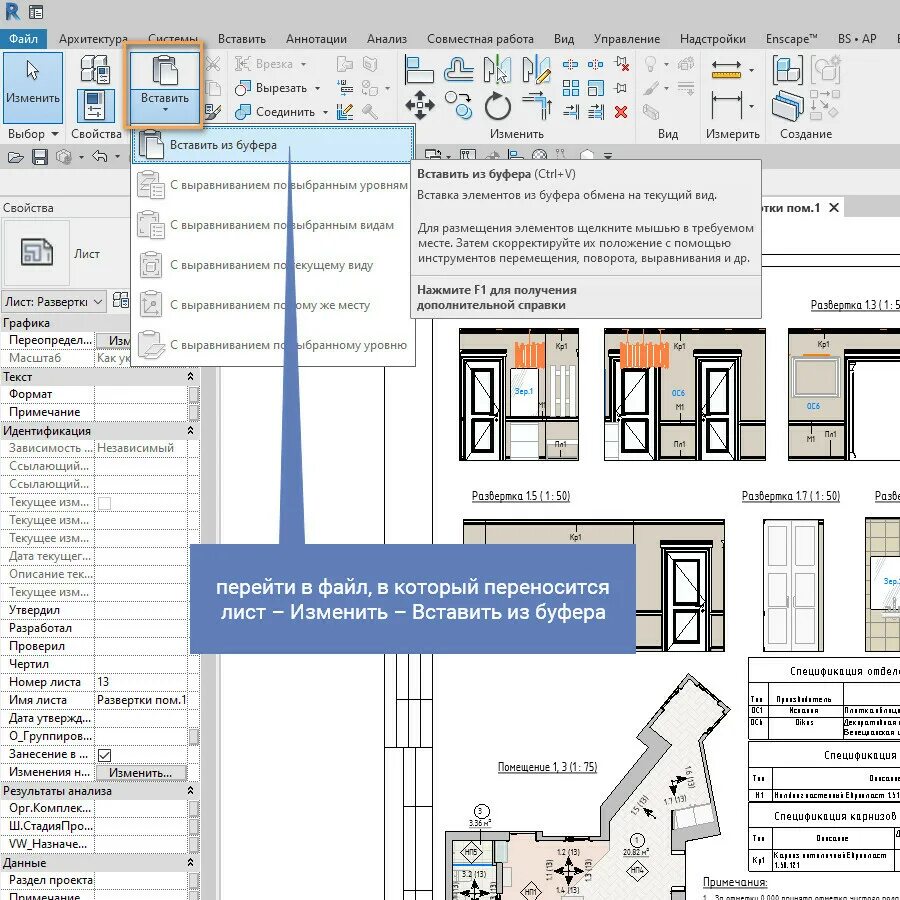900x900 pixels.
Task: Activate the Align tool icon
Action: coord(419,69)
